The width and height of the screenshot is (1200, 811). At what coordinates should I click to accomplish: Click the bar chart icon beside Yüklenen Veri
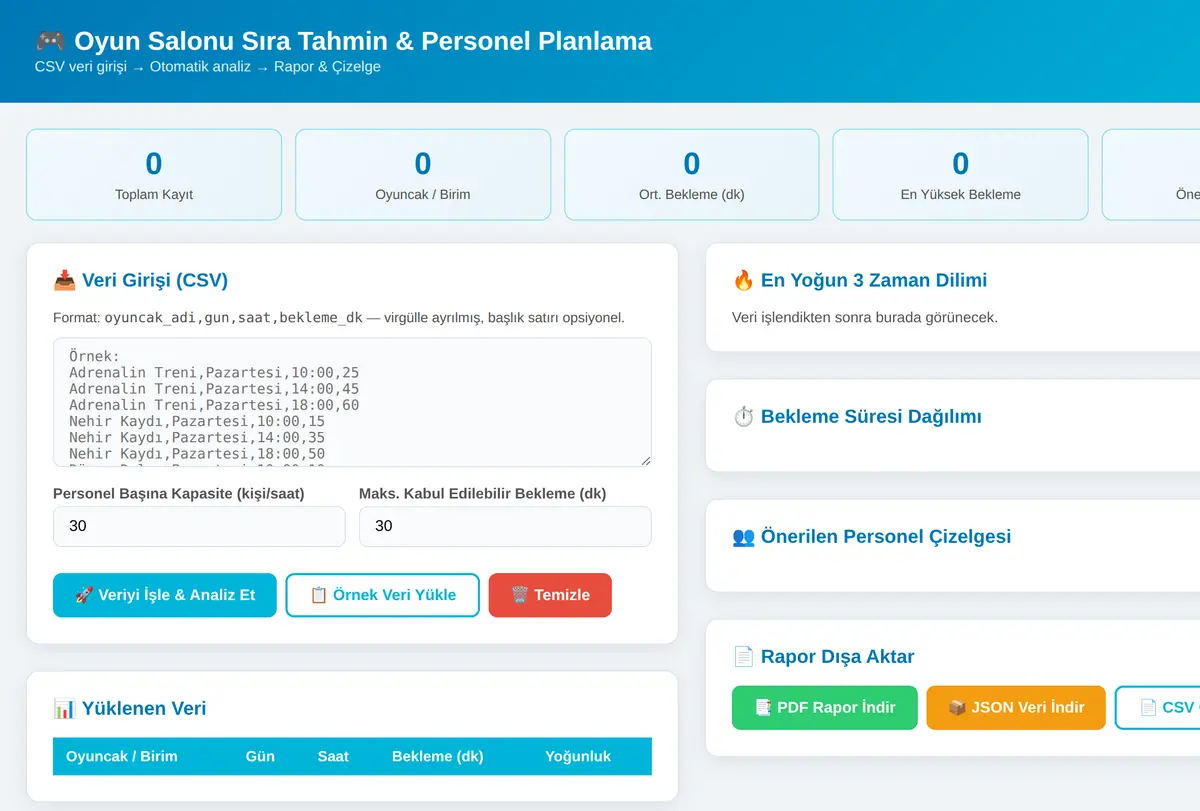coord(64,708)
